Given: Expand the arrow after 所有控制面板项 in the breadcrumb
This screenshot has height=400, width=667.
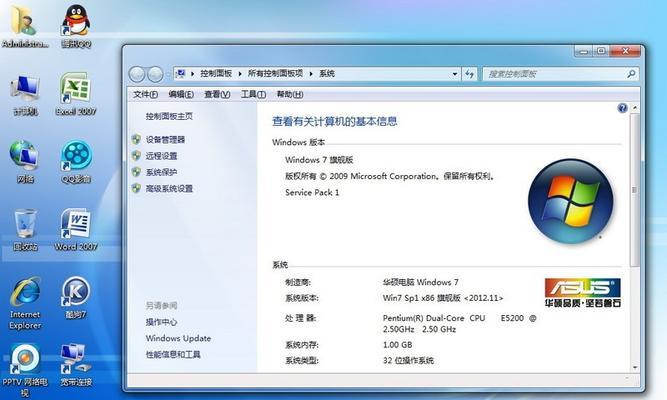Looking at the screenshot, I should pyautogui.click(x=311, y=74).
